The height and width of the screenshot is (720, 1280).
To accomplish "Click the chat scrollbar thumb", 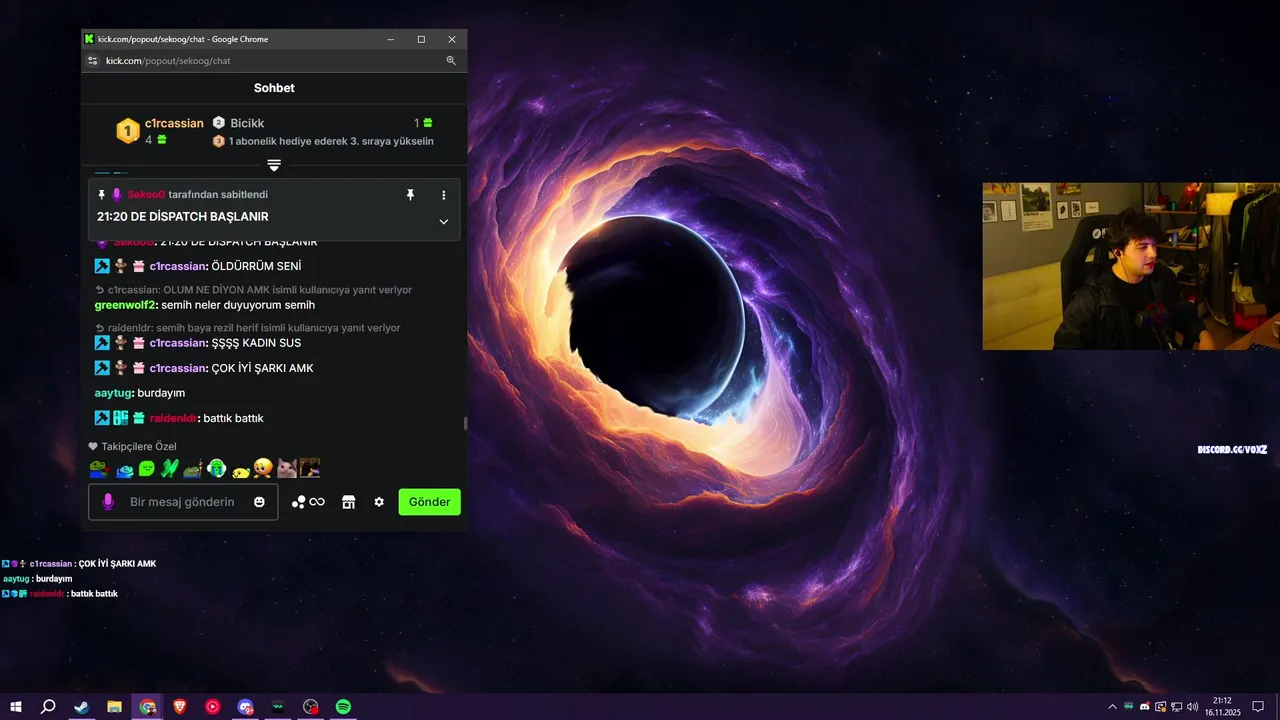I will pos(465,423).
